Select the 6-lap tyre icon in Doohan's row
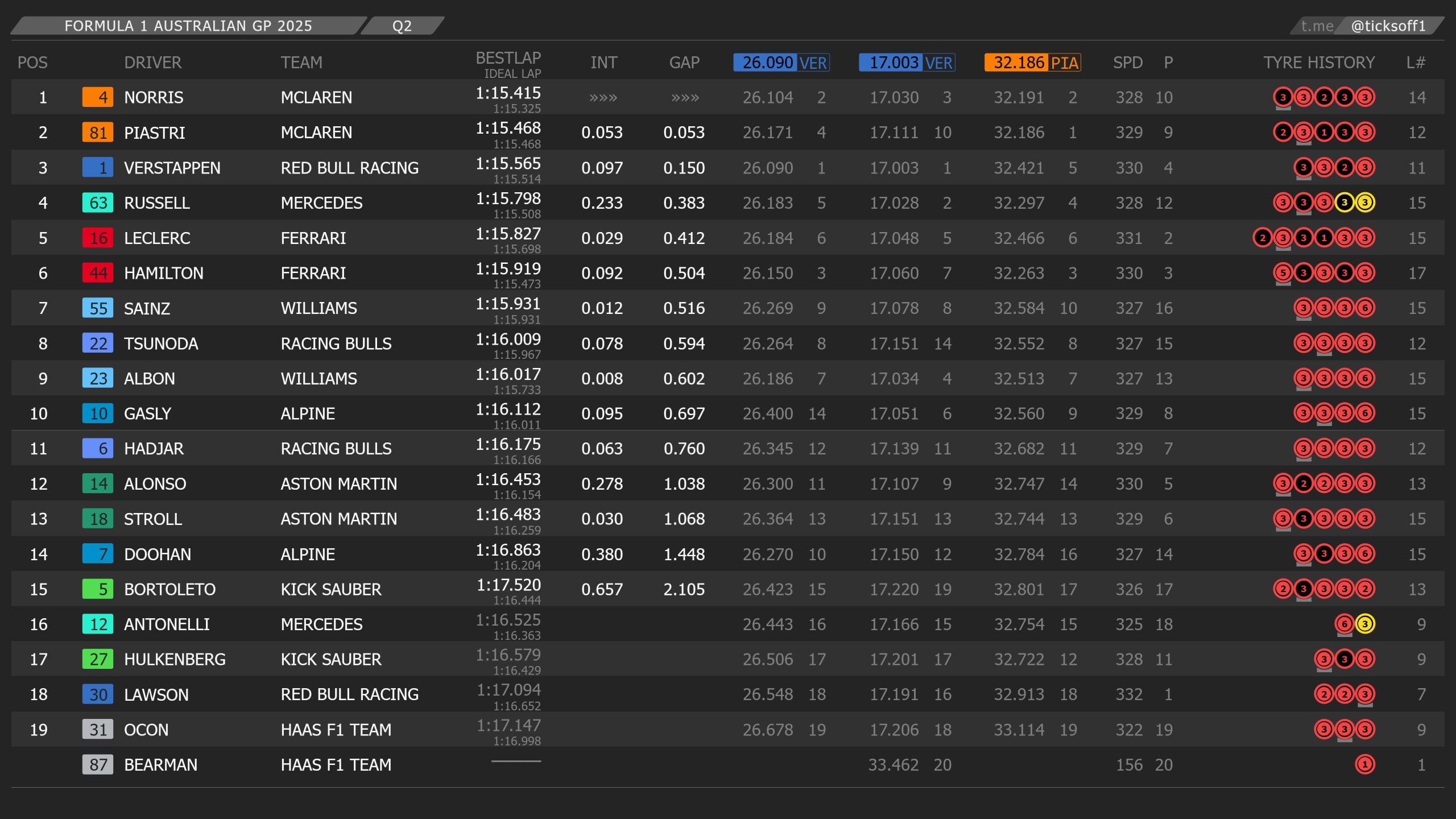The width and height of the screenshot is (1456, 819). tap(1364, 553)
